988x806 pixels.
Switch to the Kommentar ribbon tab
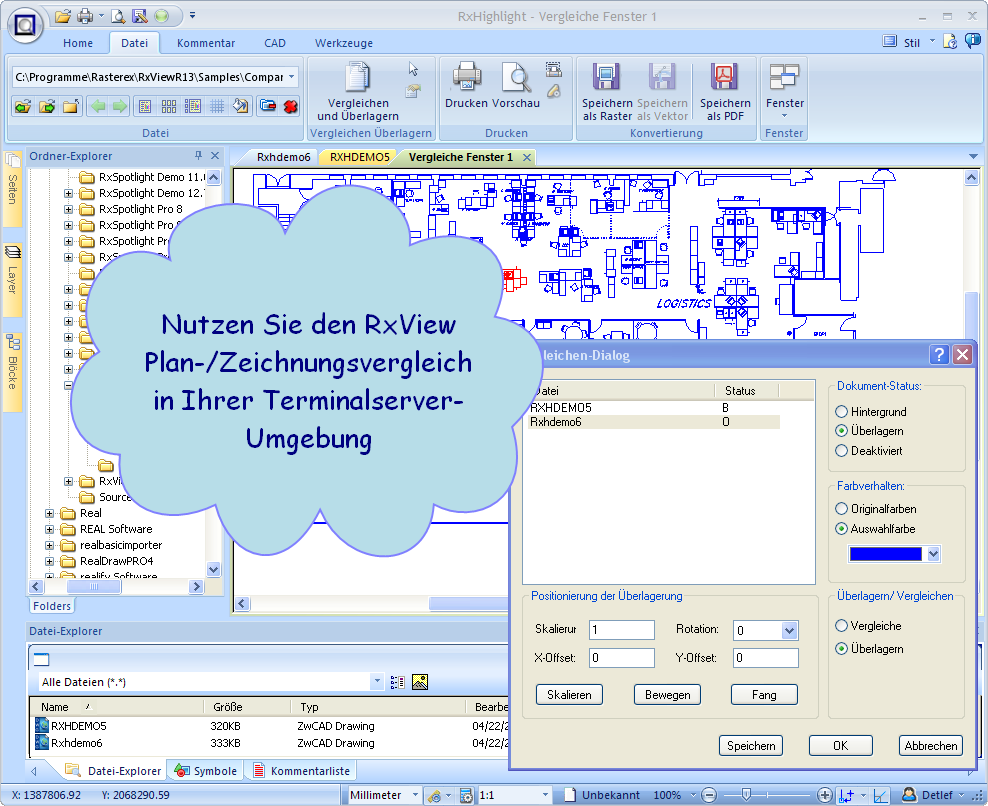(x=206, y=43)
